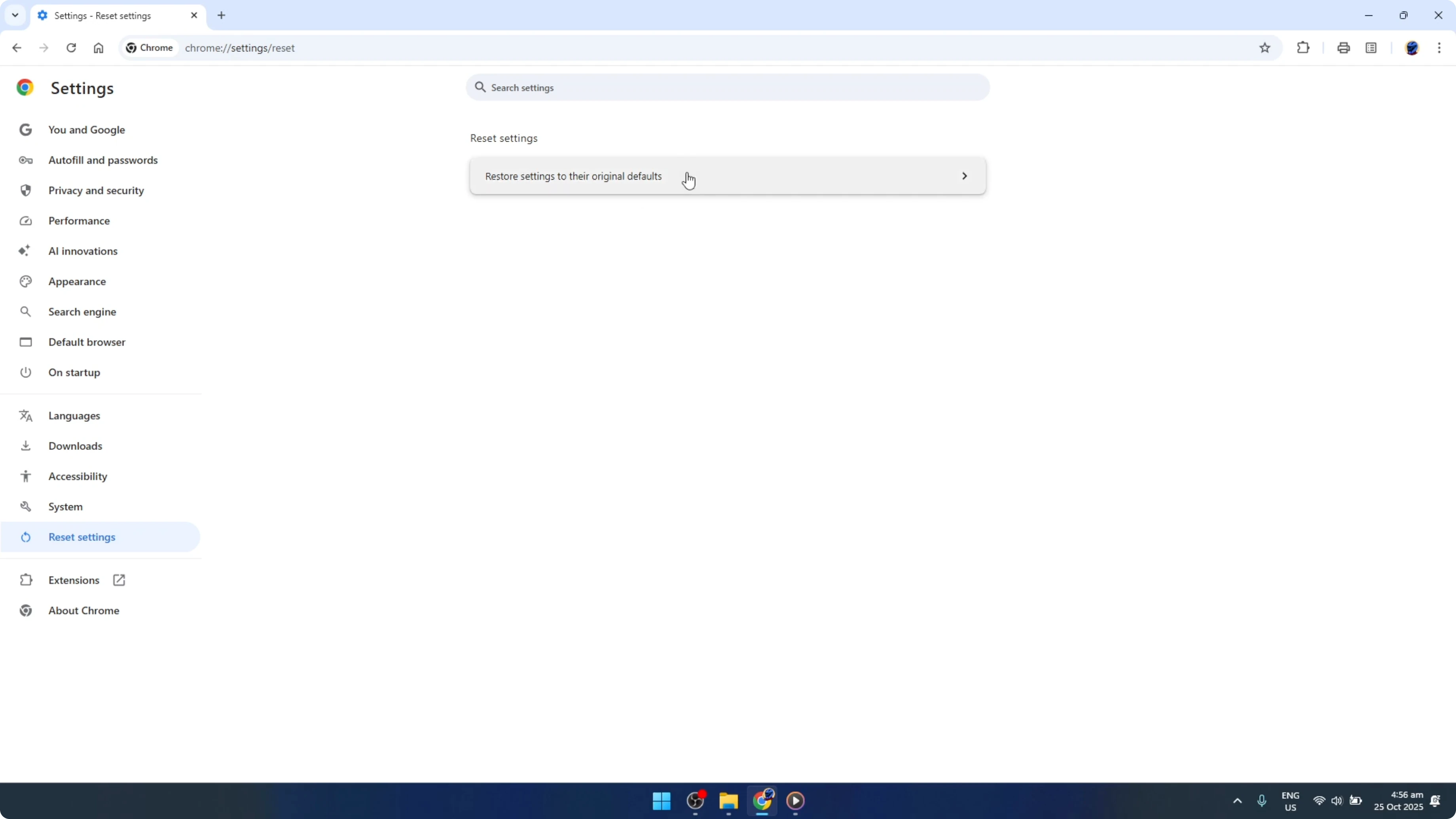Expand hidden icons in the system tray

[1237, 801]
